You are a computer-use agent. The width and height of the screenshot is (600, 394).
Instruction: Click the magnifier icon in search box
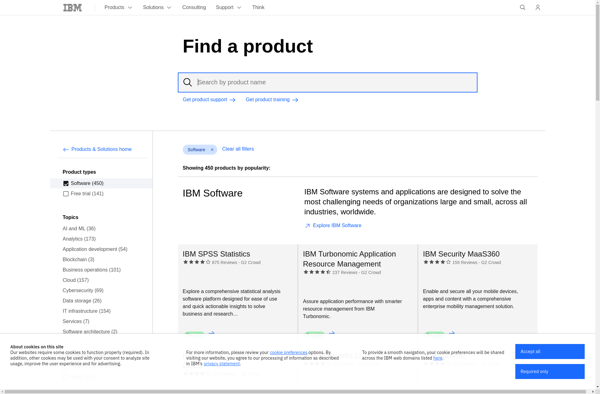(188, 82)
